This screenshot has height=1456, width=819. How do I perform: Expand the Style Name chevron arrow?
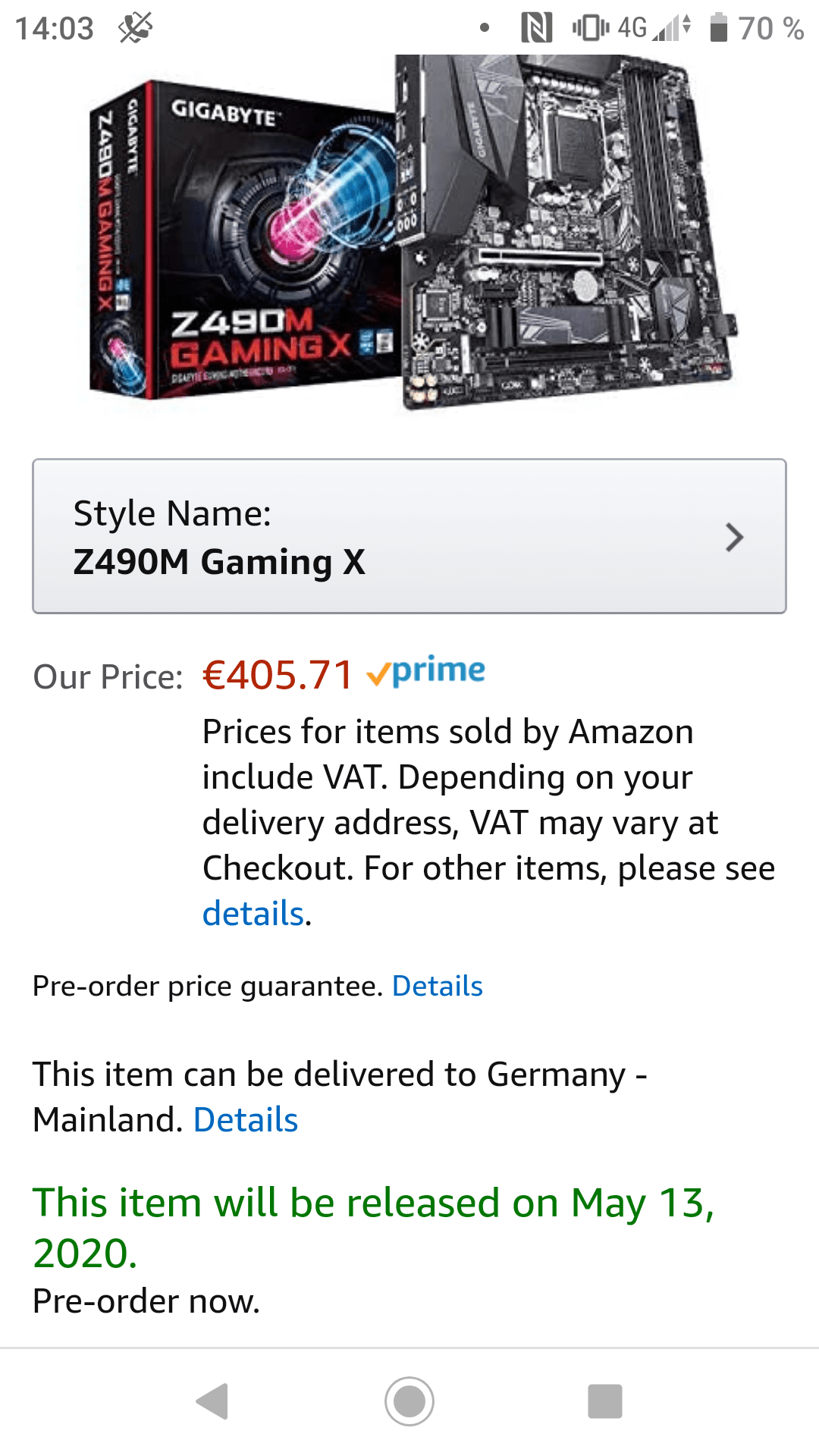(x=733, y=537)
